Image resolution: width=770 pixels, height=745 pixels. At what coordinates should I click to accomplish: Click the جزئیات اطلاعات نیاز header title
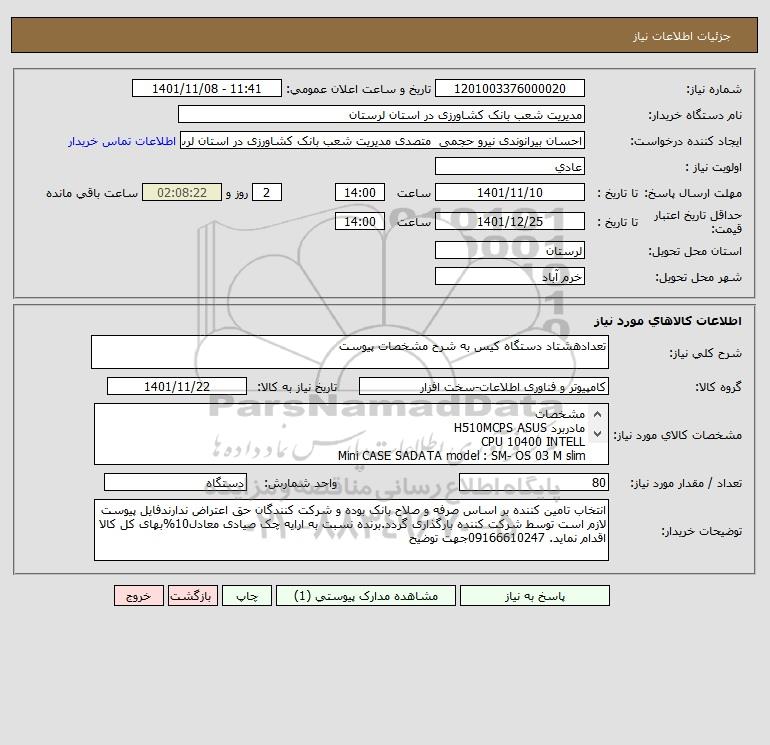tap(682, 36)
